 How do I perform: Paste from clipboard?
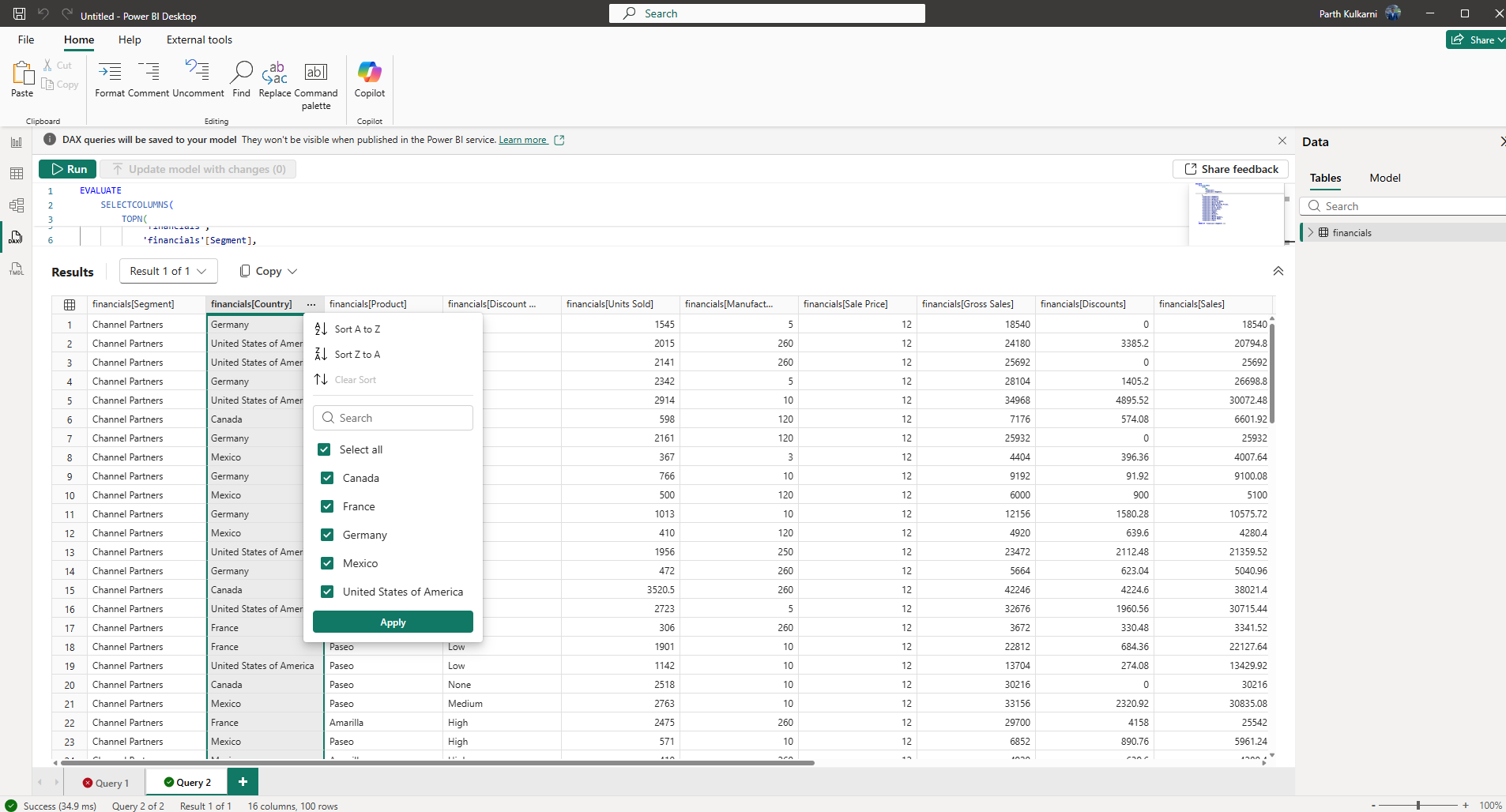[x=22, y=79]
